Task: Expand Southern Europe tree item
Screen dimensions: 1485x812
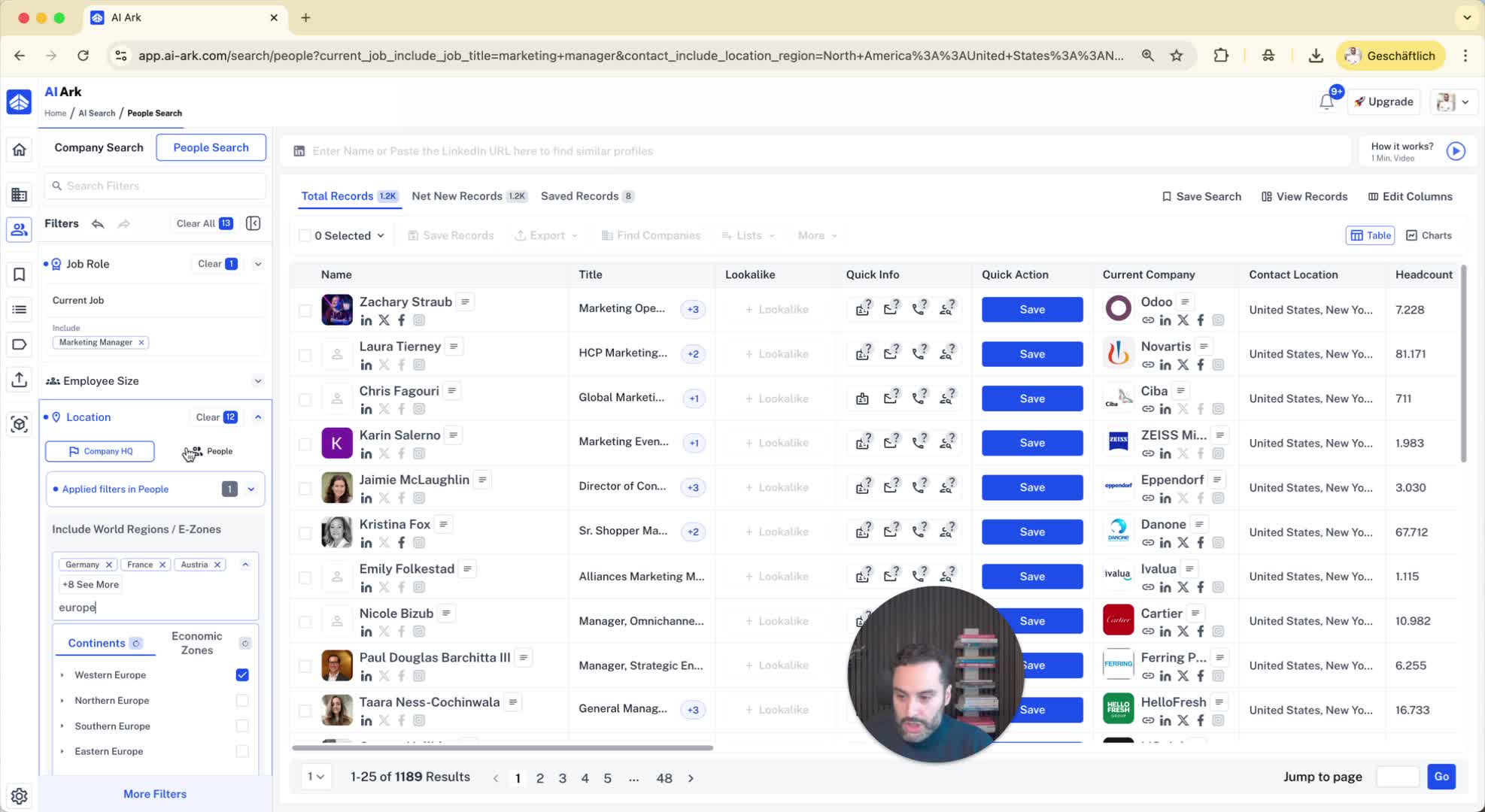Action: pyautogui.click(x=62, y=726)
